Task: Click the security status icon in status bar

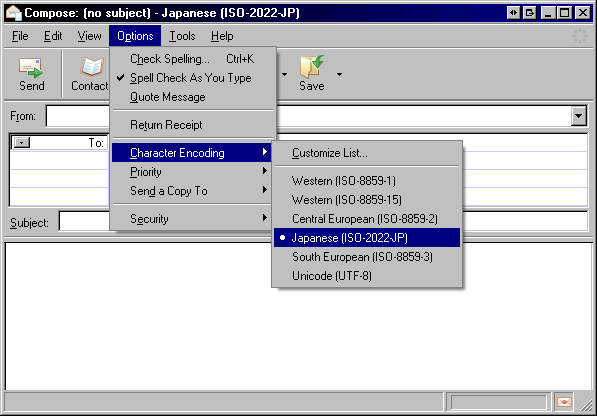Action: click(564, 402)
